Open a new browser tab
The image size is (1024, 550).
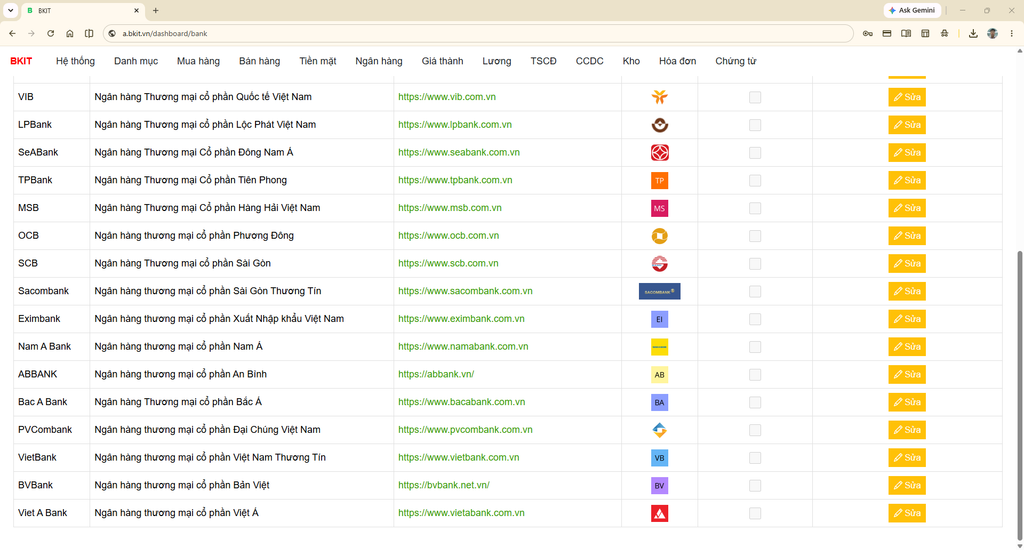(x=155, y=10)
